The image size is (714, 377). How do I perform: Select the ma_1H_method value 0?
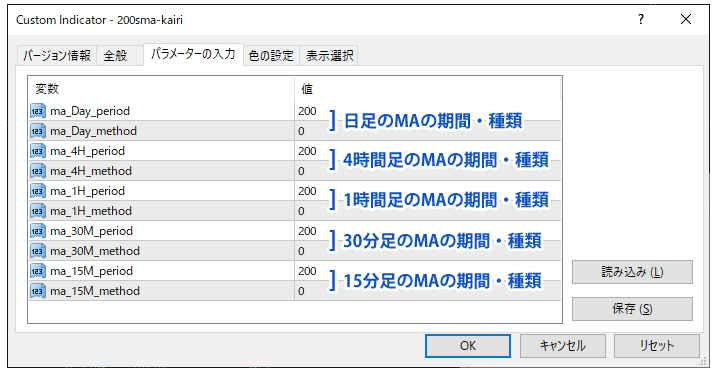tap(301, 211)
